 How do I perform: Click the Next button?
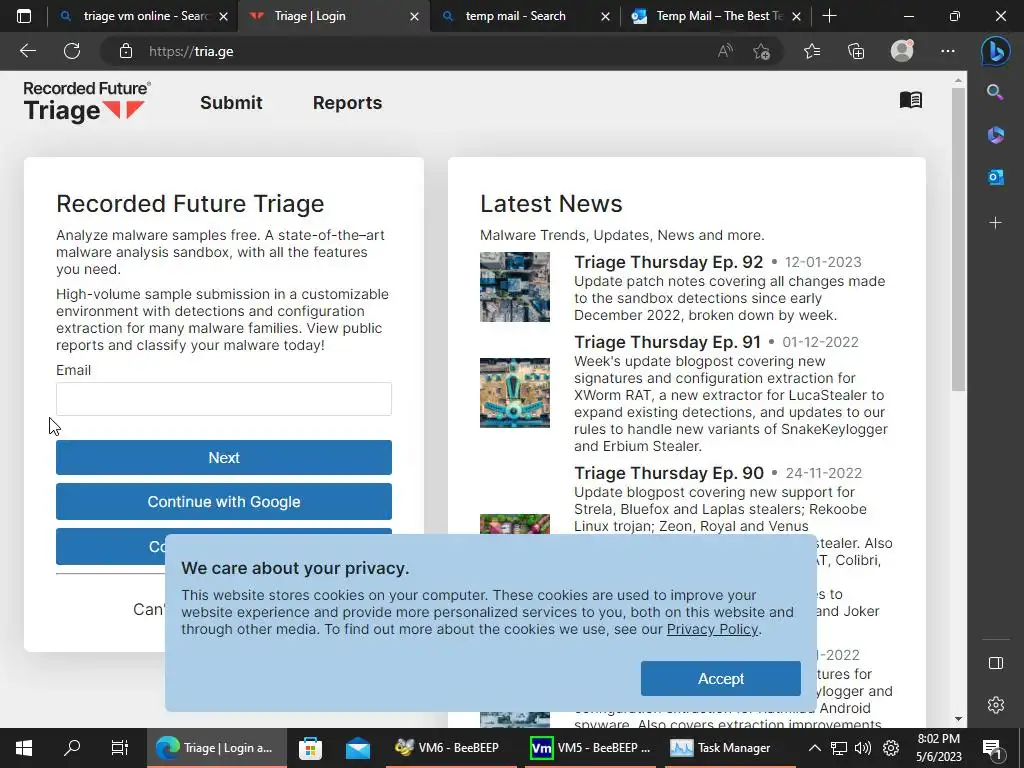[224, 458]
